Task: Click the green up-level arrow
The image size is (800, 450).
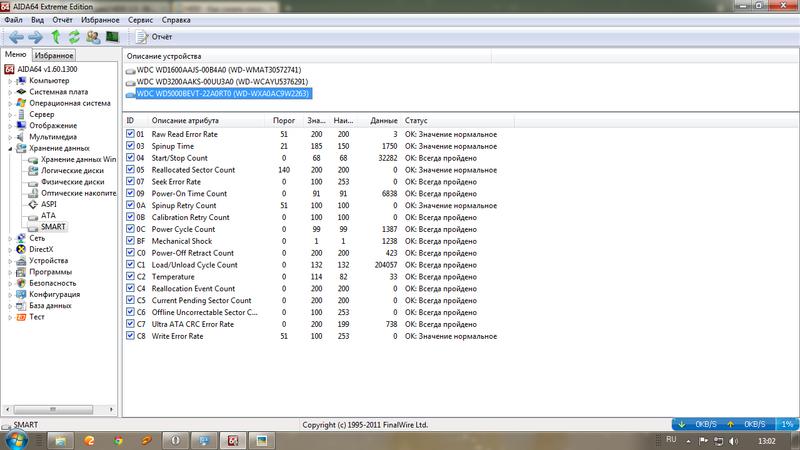Action: pyautogui.click(x=56, y=37)
